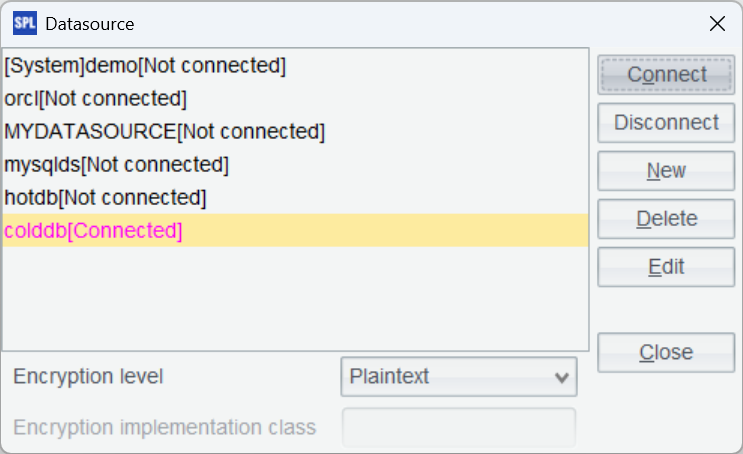The image size is (743, 454).
Task: Hit the Disconnect button
Action: pos(666,123)
